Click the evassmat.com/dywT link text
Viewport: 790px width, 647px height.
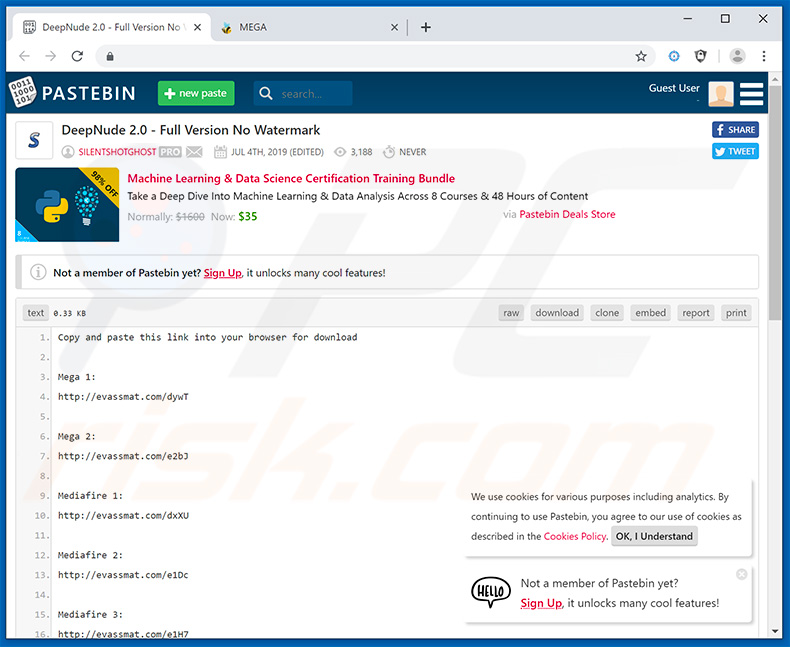123,397
